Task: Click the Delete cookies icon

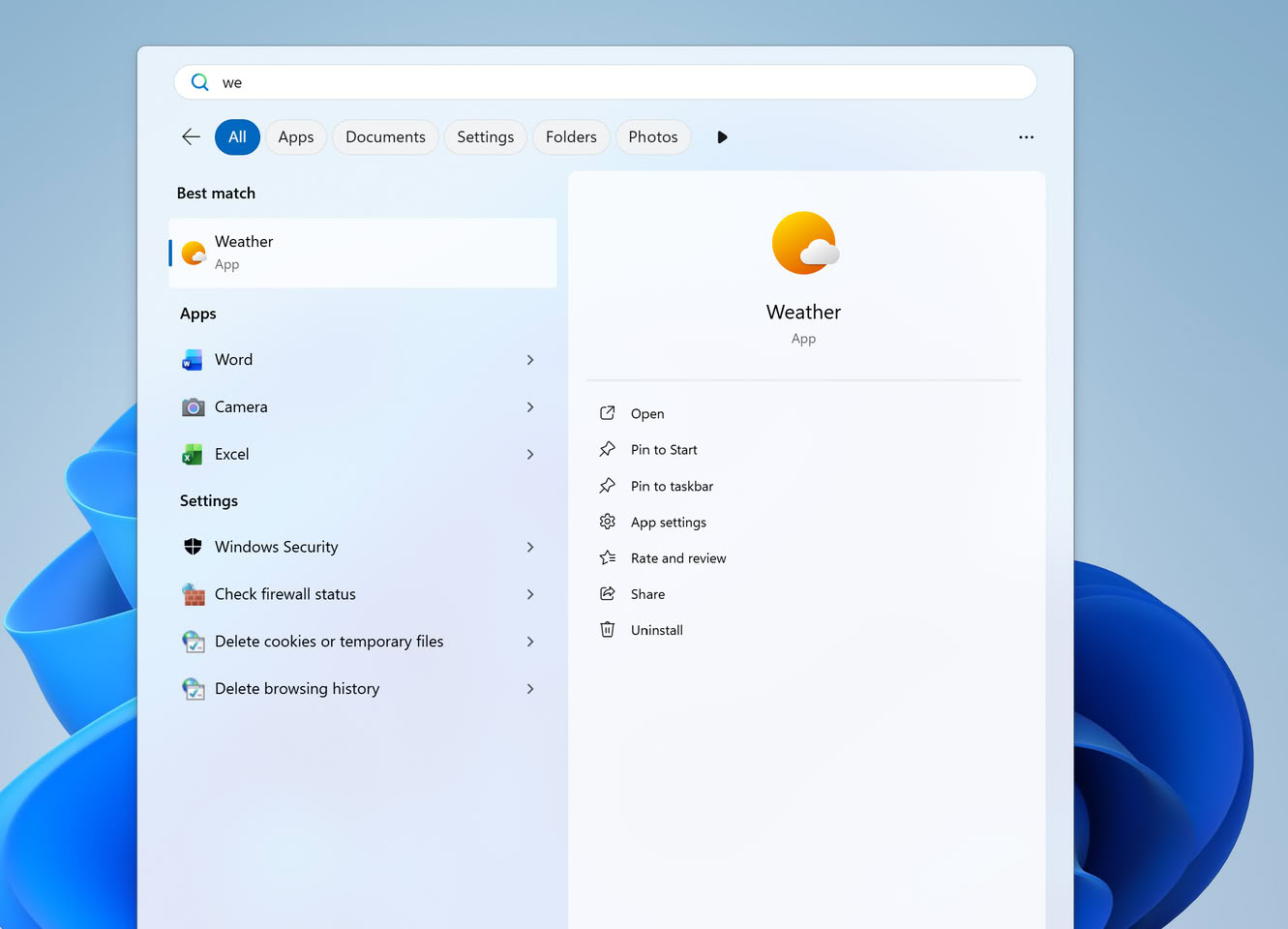Action: point(194,642)
